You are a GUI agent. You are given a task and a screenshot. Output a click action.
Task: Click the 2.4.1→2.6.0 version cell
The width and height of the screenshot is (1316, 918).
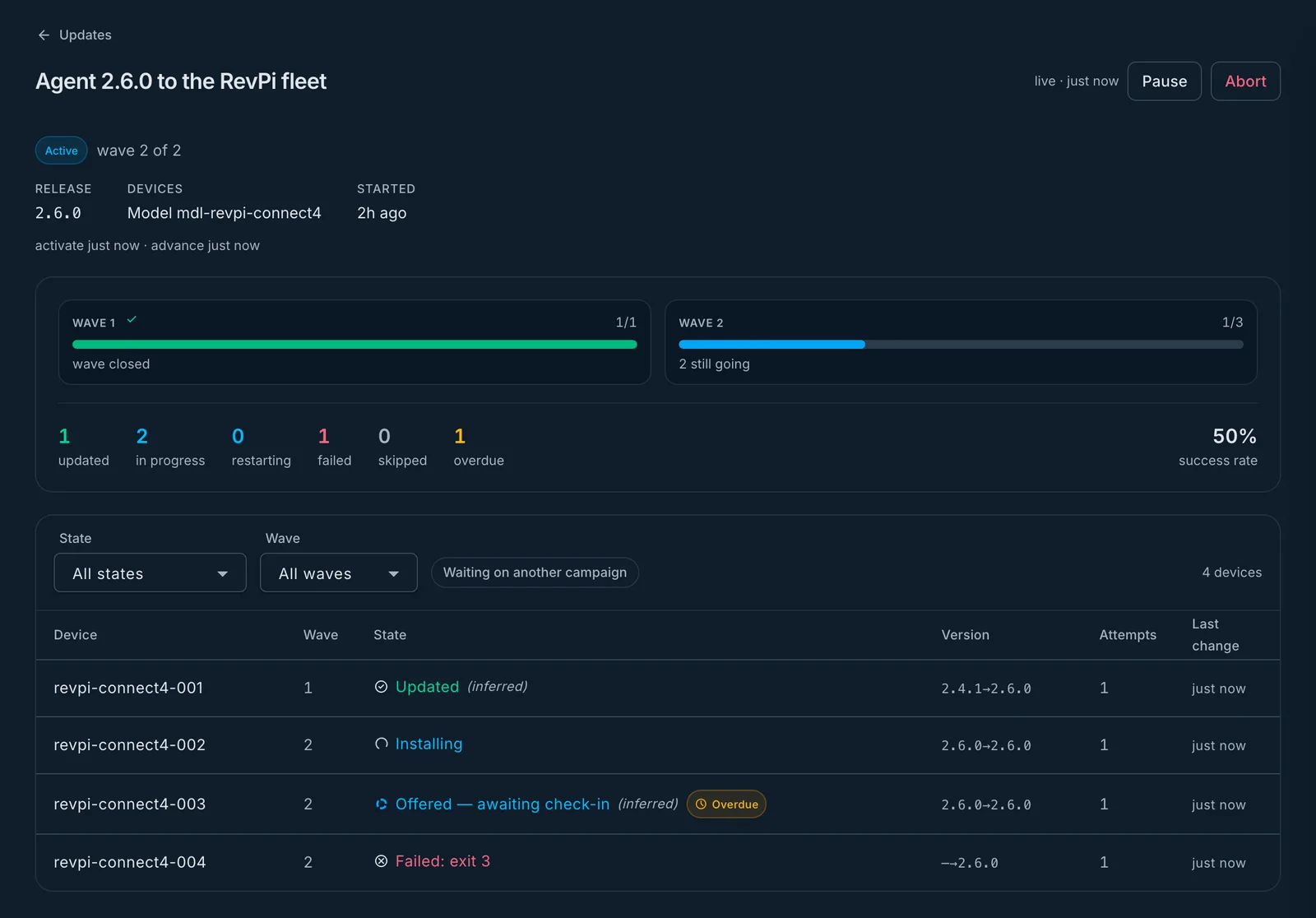(986, 689)
